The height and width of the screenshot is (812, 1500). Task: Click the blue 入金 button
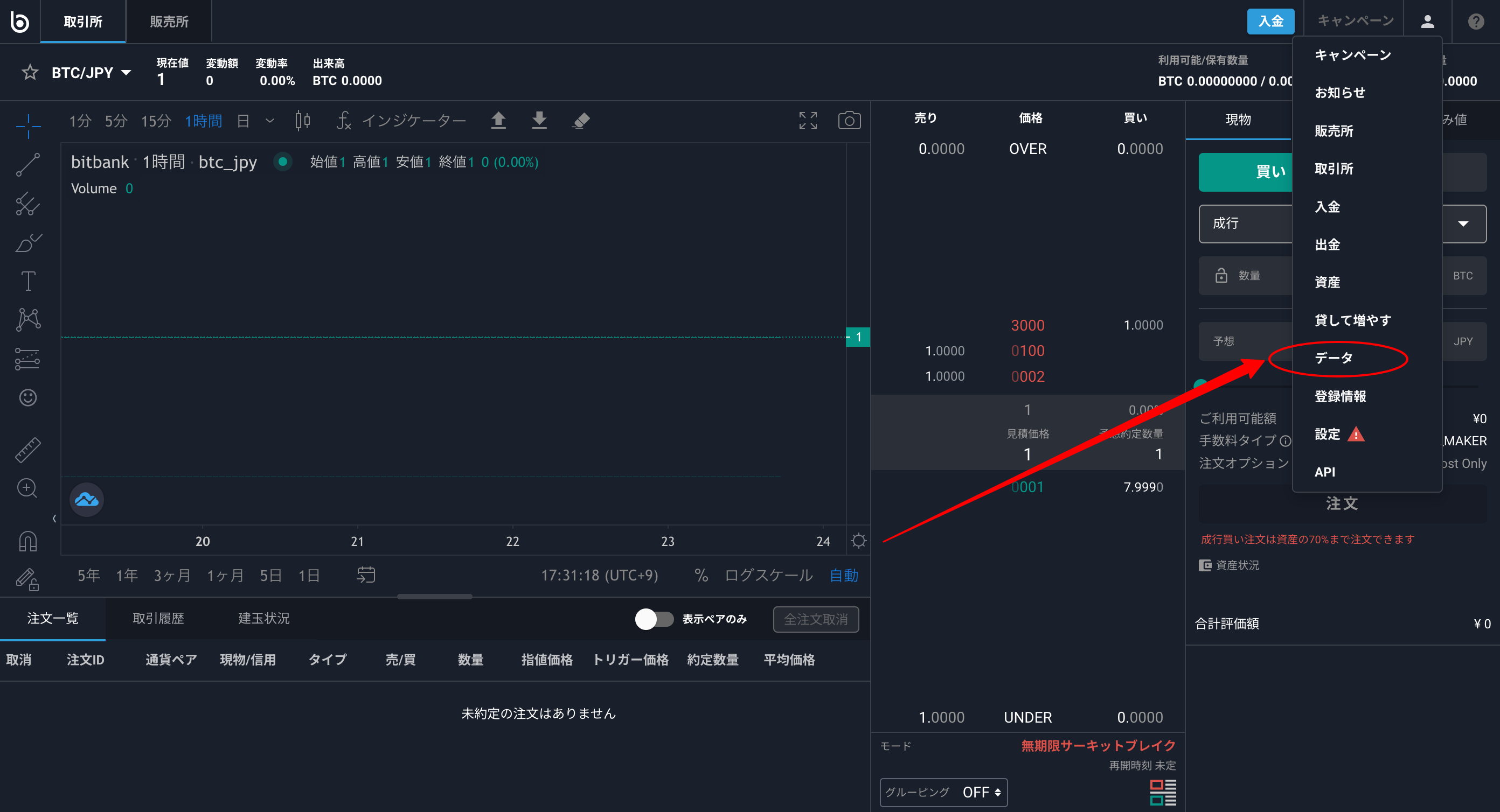[x=1270, y=22]
